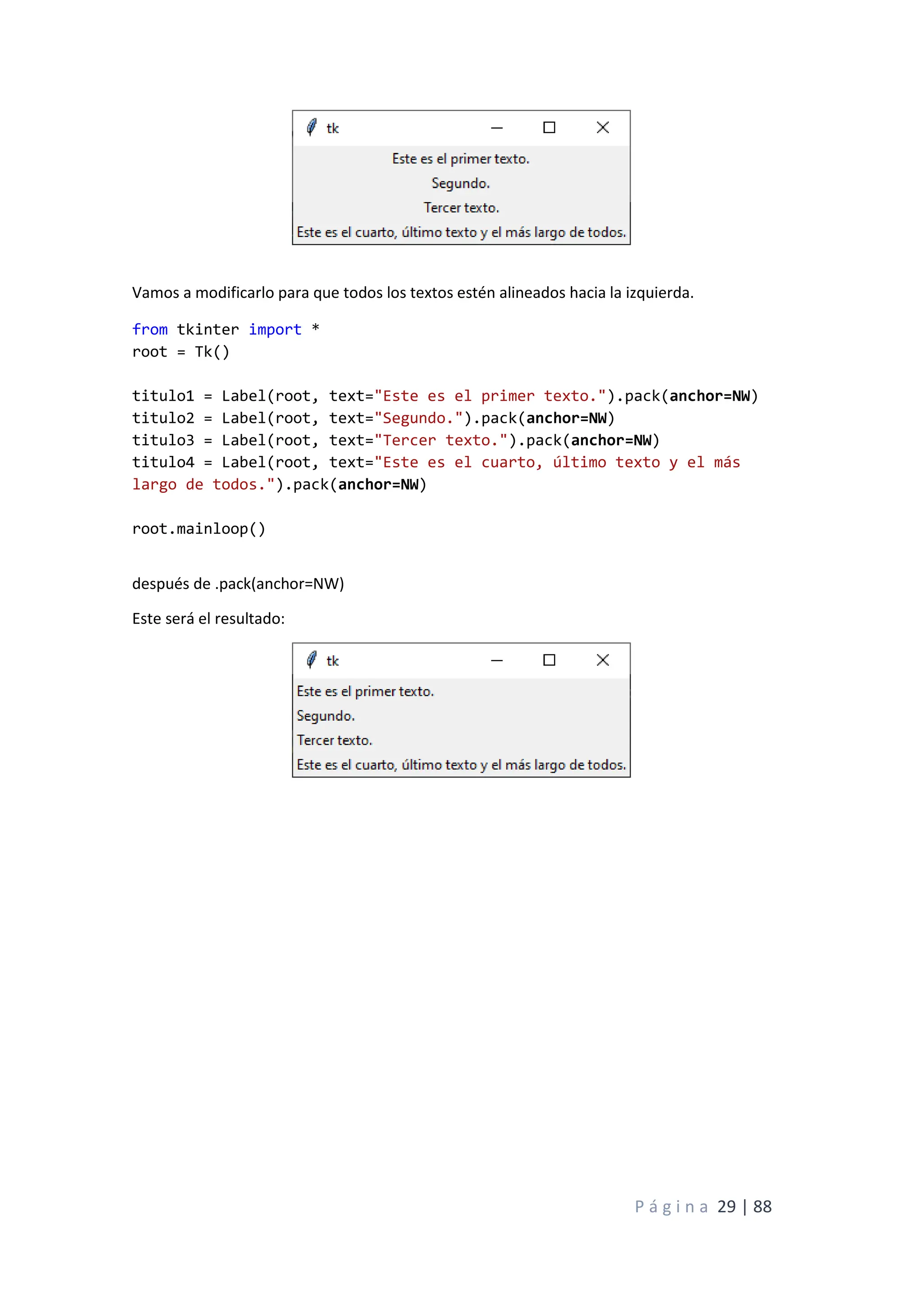Image resolution: width=924 pixels, height=1307 pixels.
Task: Click 'Este es el primer texto.' in upper window
Action: tap(460, 159)
